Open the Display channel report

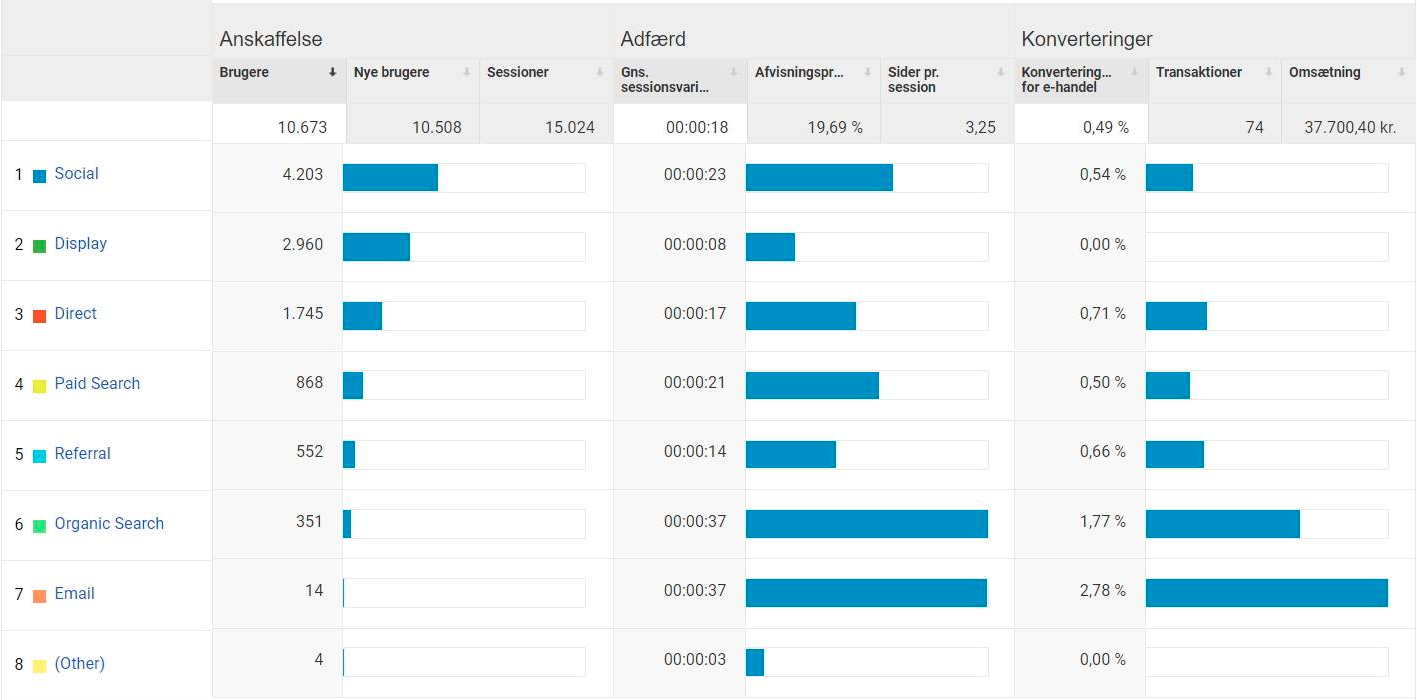[x=80, y=244]
